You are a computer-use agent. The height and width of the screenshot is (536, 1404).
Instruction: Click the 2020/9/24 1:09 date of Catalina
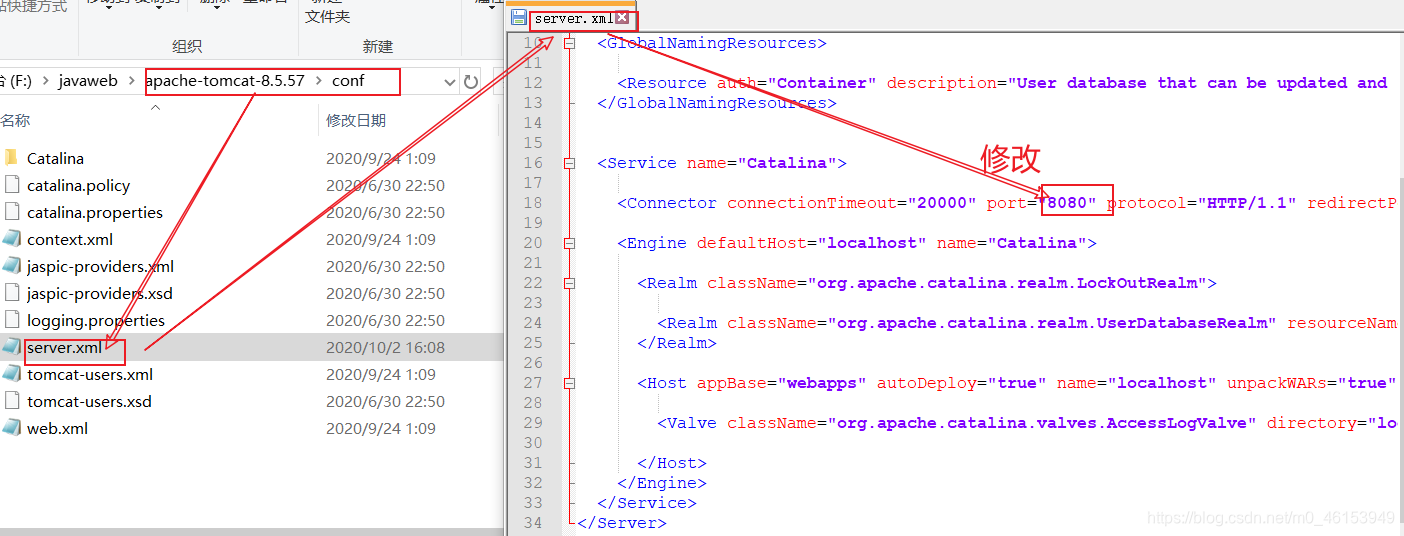(x=380, y=158)
